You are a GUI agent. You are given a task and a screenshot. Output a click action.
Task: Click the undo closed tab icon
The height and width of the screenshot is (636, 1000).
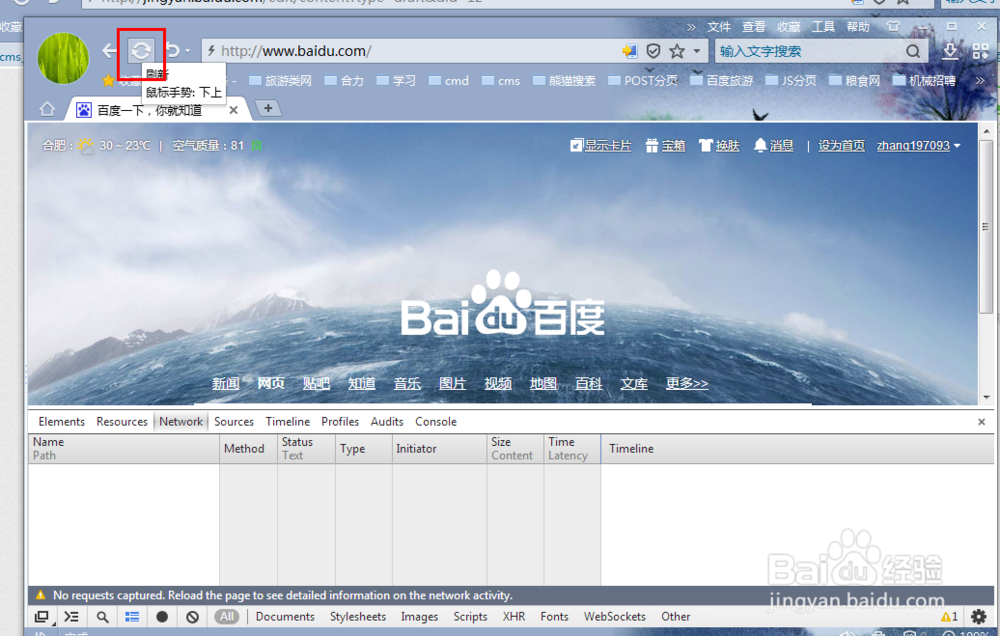(172, 50)
